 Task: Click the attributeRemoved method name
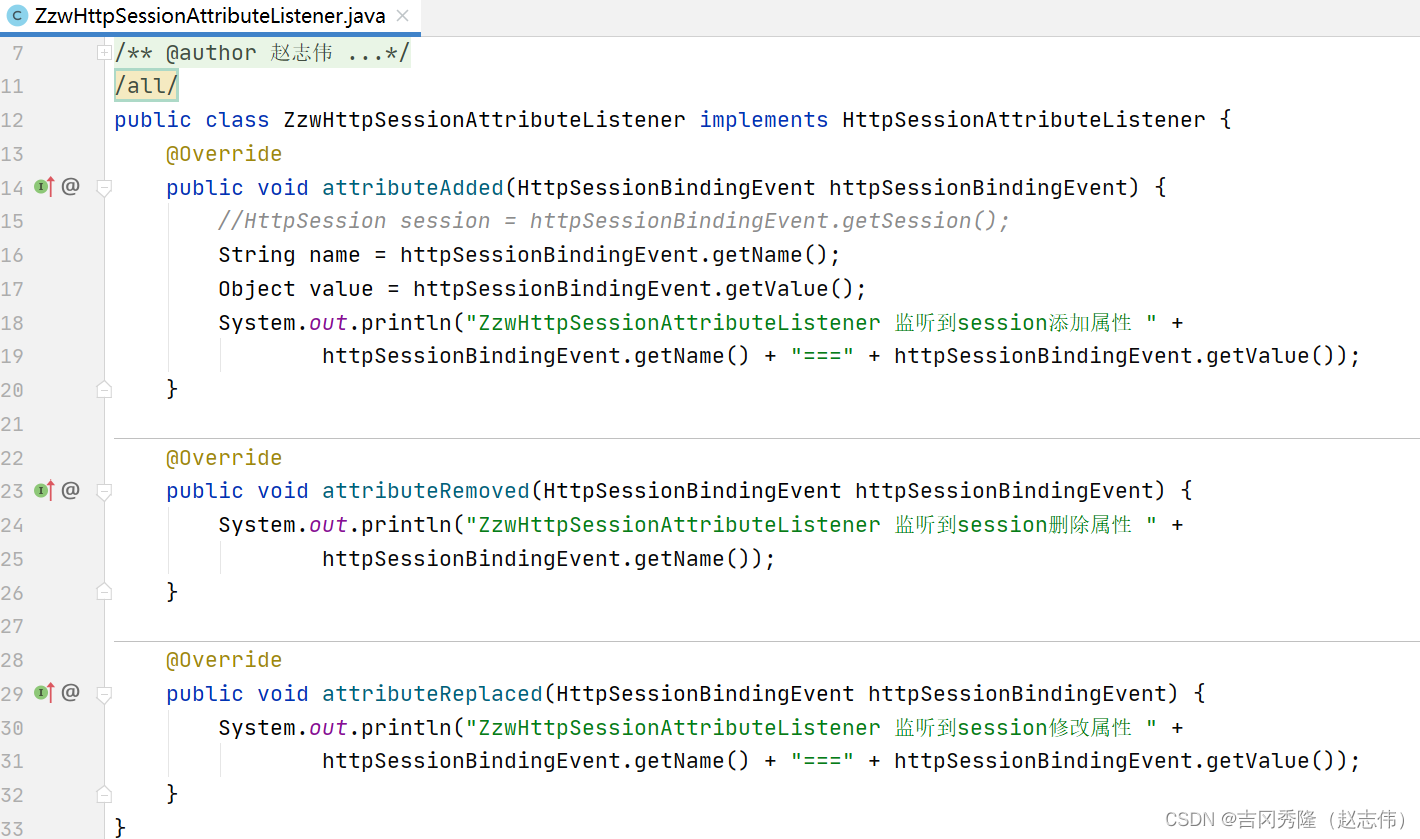coord(426,491)
